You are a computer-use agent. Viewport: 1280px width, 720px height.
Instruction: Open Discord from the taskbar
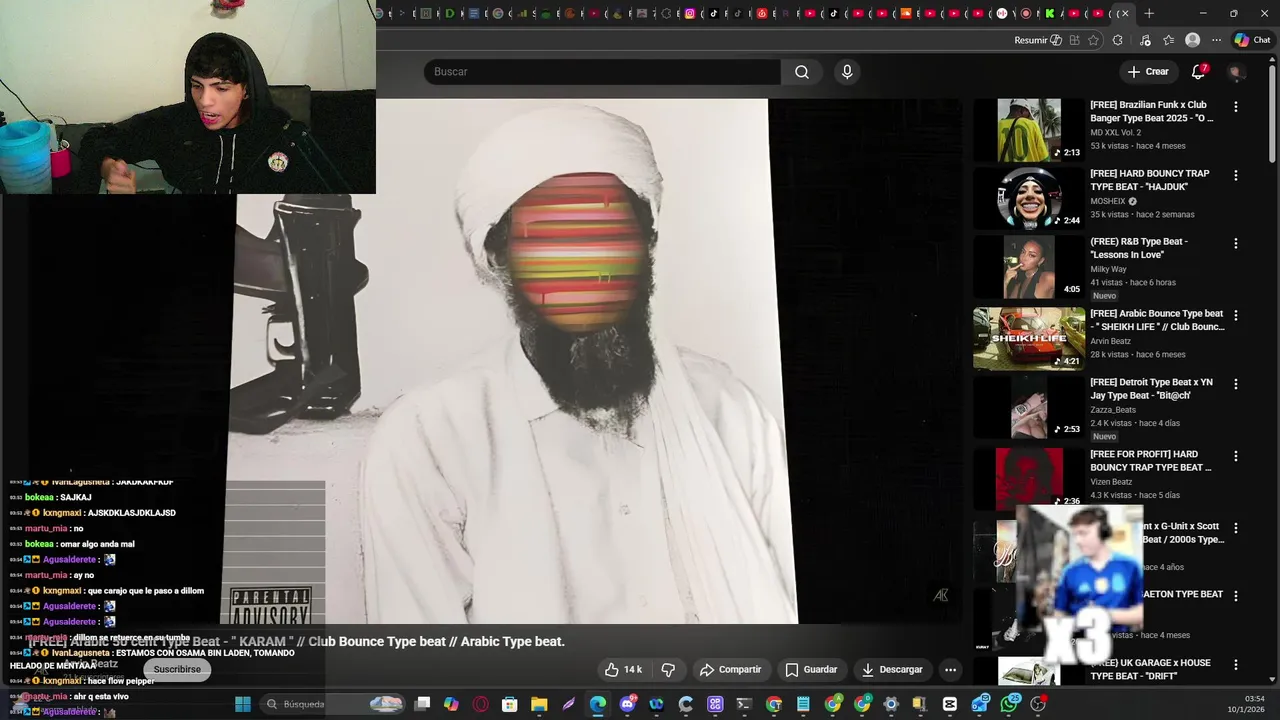click(628, 704)
